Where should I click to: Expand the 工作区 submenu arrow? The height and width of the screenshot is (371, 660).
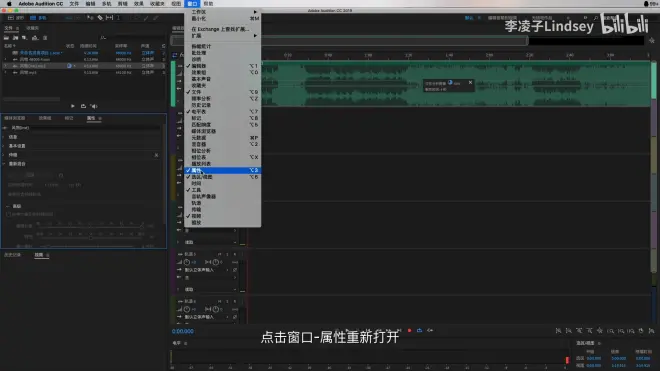point(255,12)
